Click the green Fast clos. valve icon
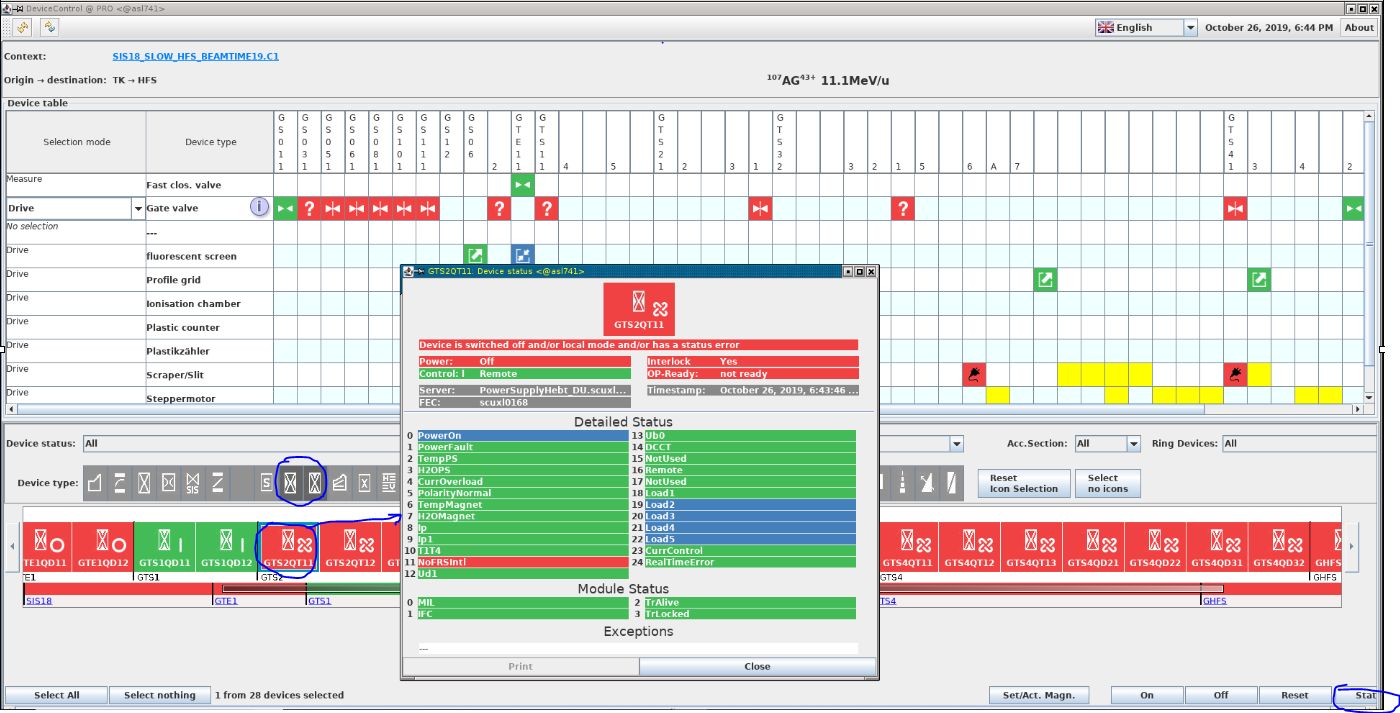 click(x=523, y=185)
